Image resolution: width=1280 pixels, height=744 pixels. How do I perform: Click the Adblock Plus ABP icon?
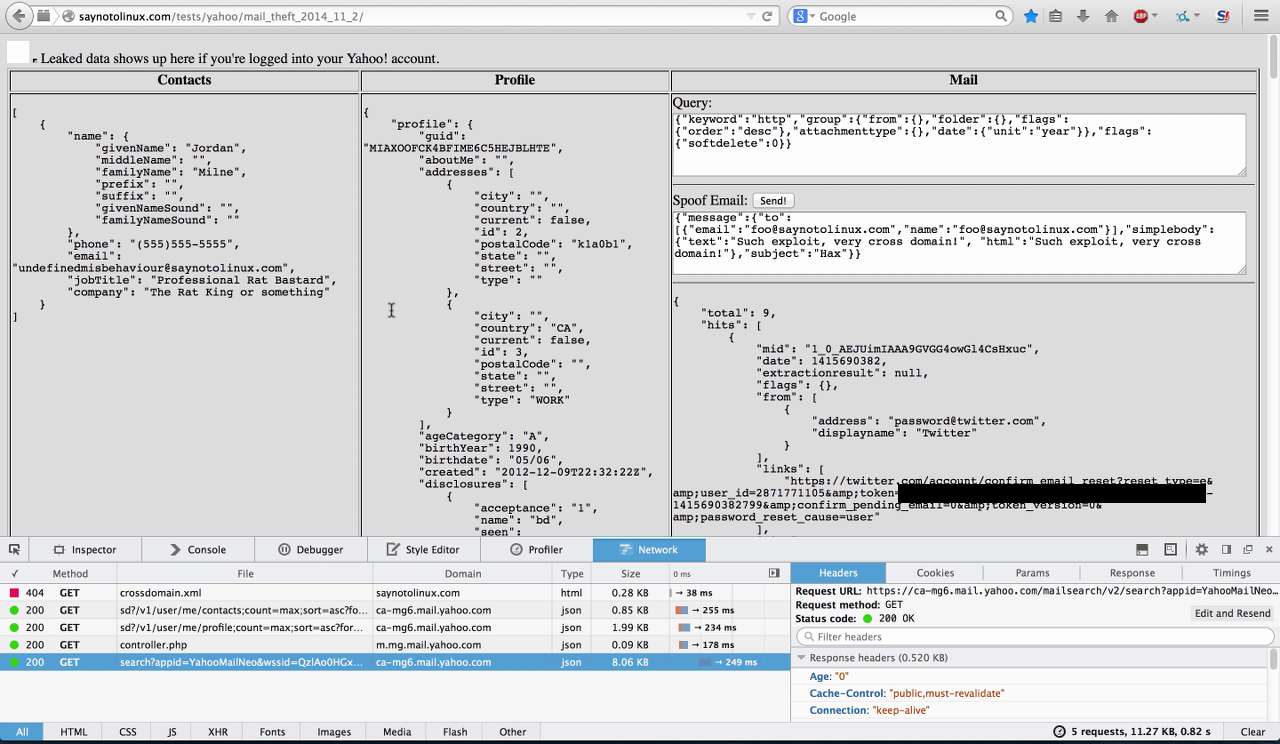(x=1140, y=16)
